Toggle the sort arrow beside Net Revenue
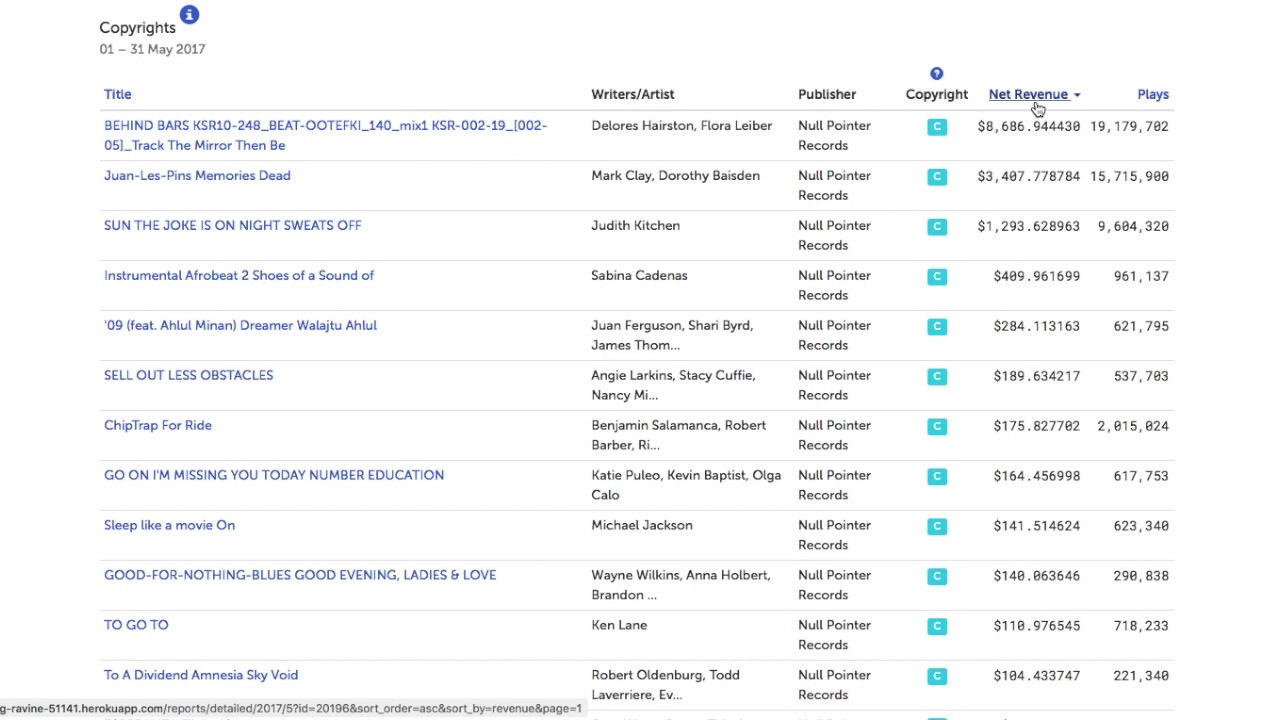 pyautogui.click(x=1077, y=95)
